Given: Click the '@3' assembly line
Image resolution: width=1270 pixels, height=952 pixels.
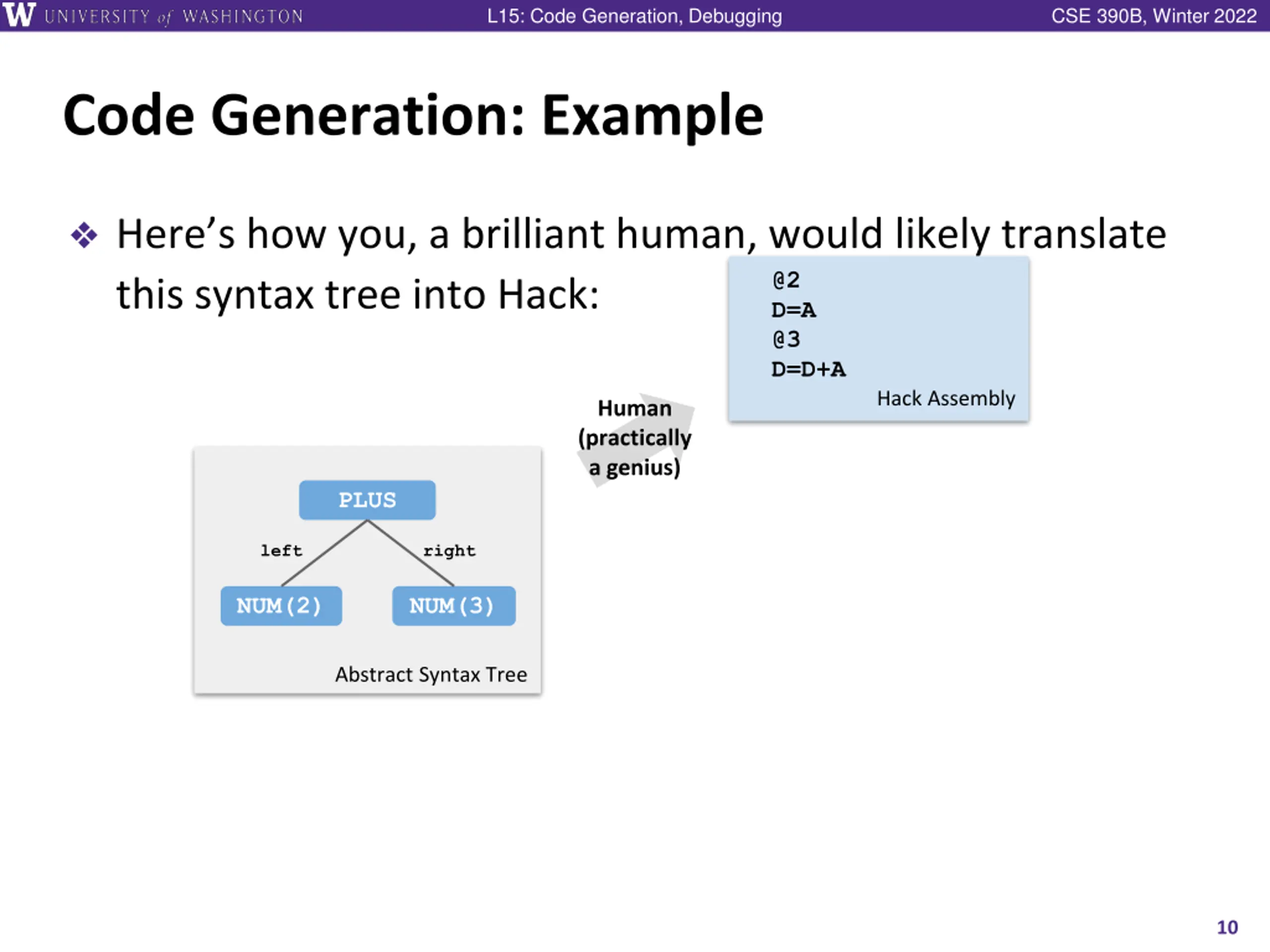Looking at the screenshot, I should 786,339.
